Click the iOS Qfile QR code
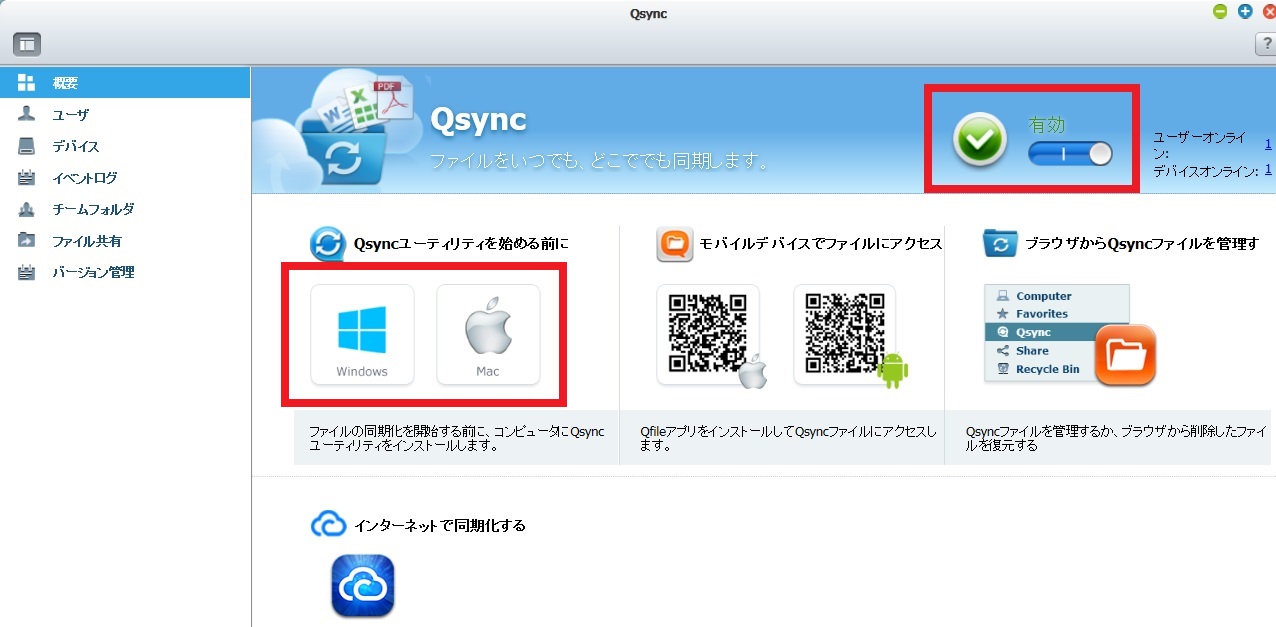This screenshot has width=1276, height=627. (x=708, y=335)
